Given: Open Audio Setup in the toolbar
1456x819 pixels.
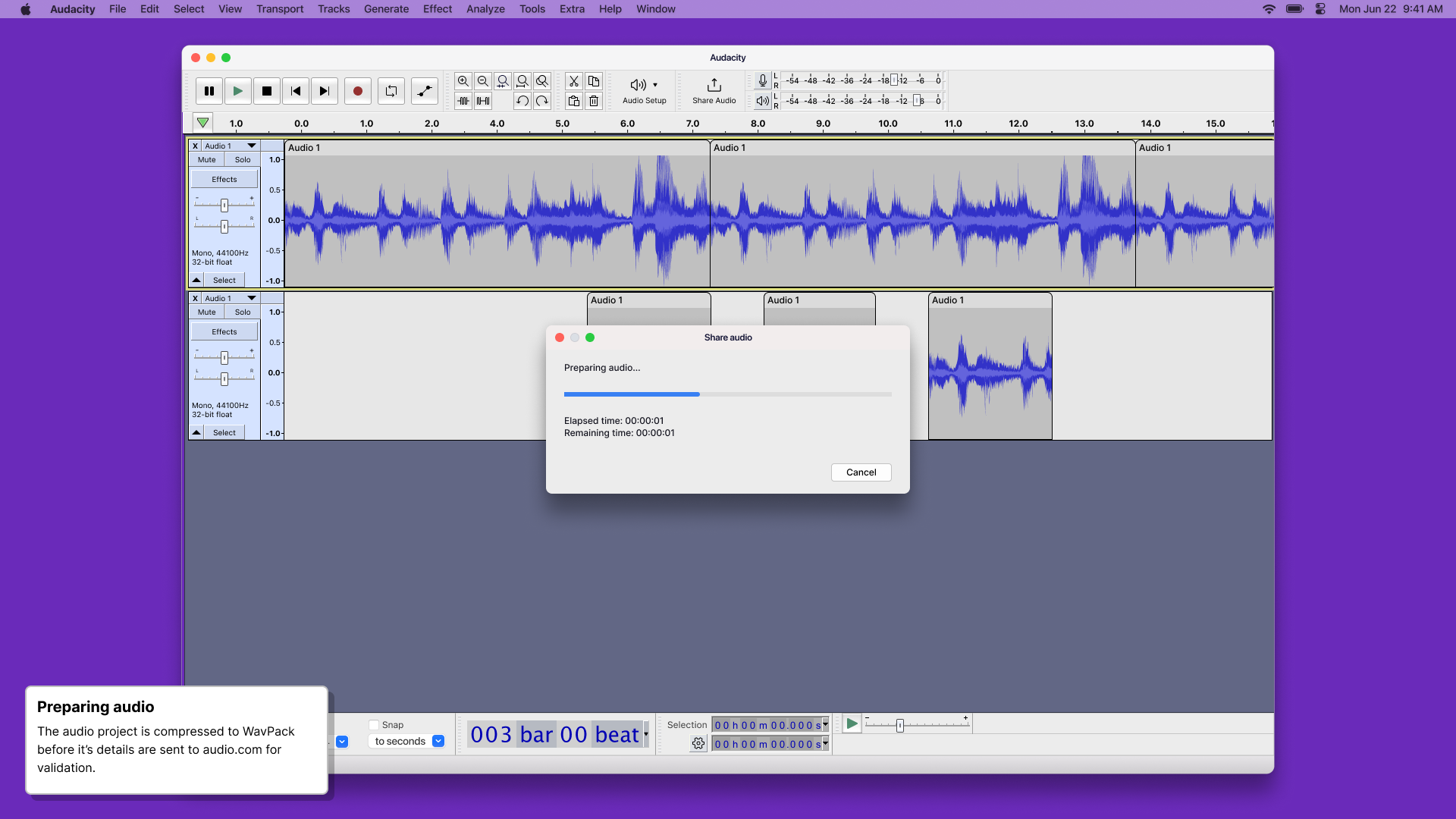Looking at the screenshot, I should (x=643, y=90).
